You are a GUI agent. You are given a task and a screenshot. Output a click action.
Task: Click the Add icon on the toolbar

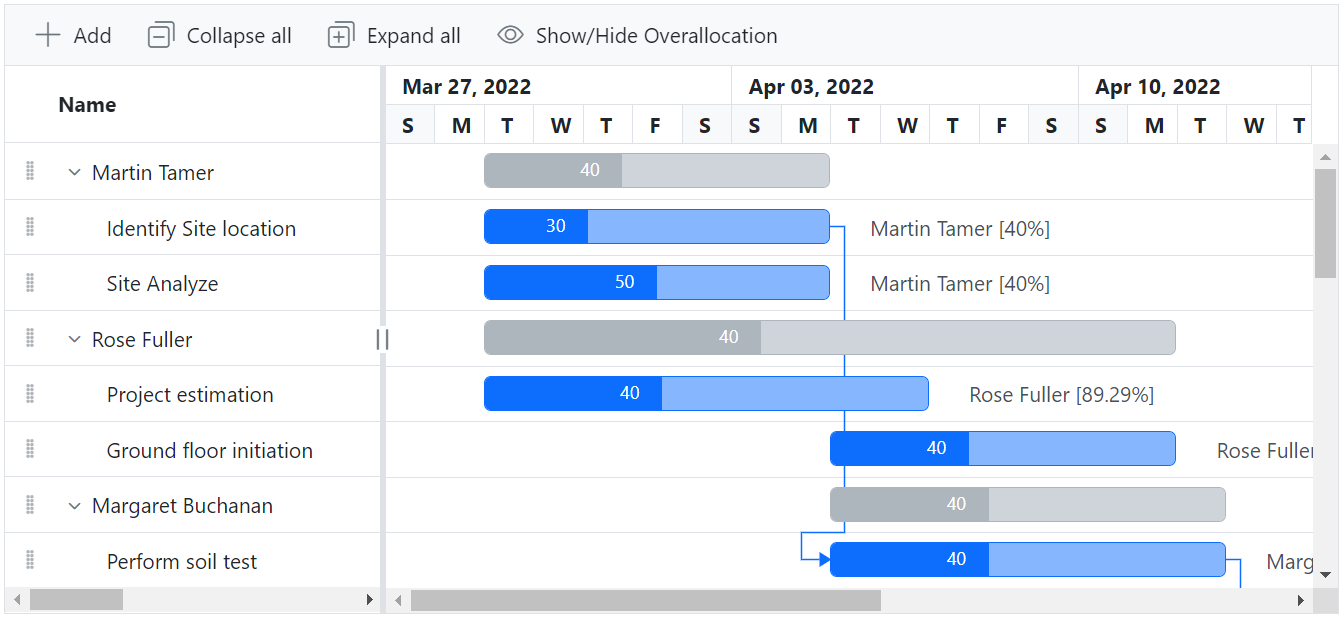pyautogui.click(x=48, y=34)
